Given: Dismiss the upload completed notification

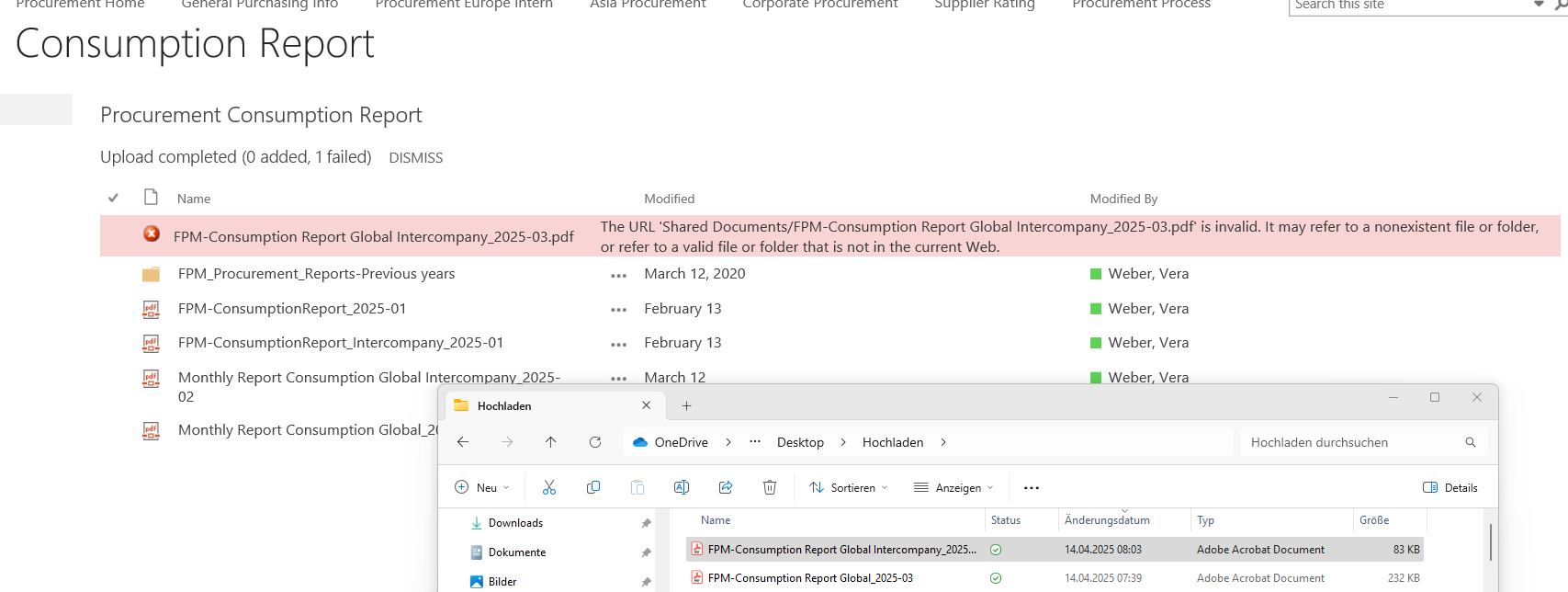Looking at the screenshot, I should (x=415, y=158).
